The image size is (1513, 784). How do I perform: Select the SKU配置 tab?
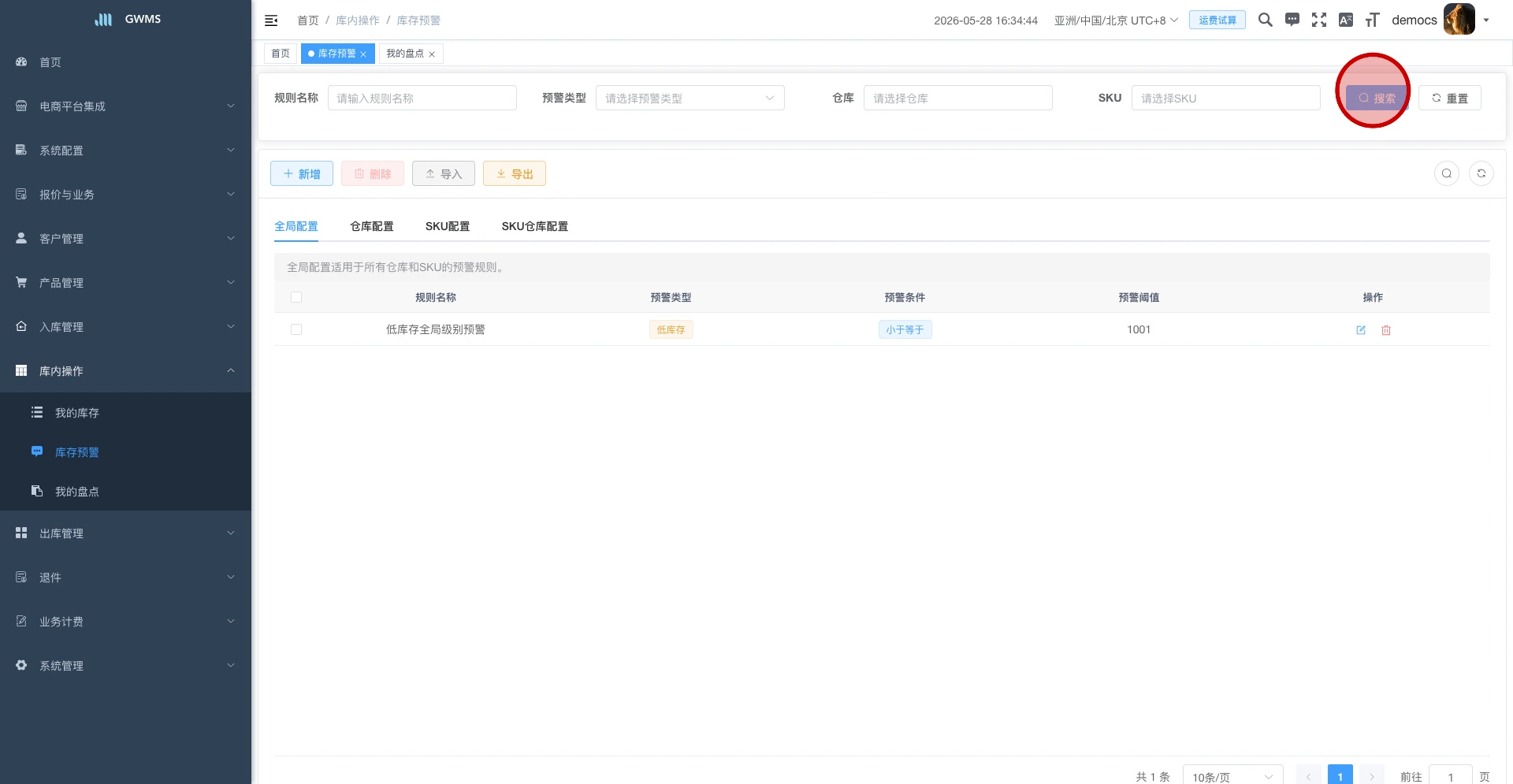(448, 226)
